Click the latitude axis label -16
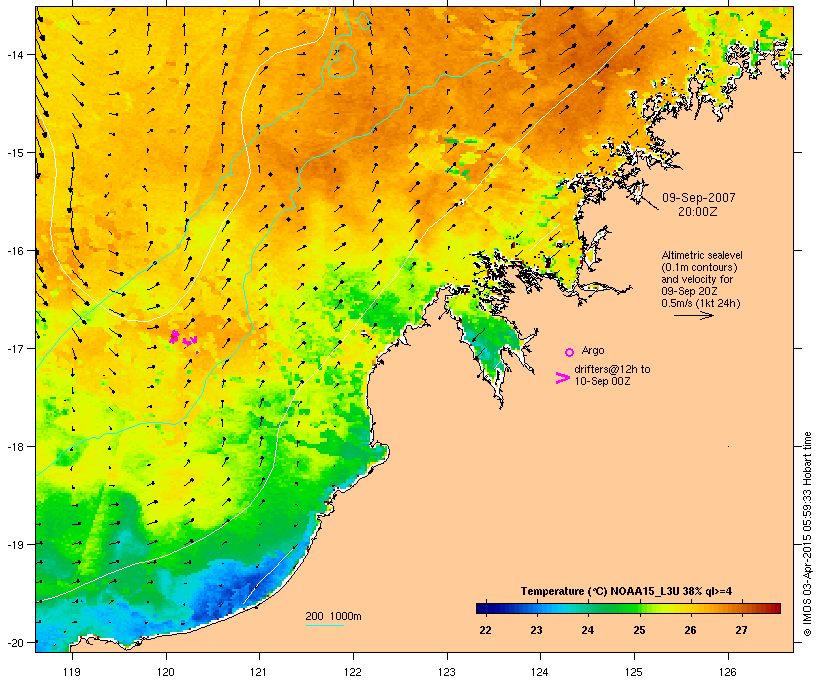Image resolution: width=820 pixels, height=680 pixels. click(x=14, y=251)
